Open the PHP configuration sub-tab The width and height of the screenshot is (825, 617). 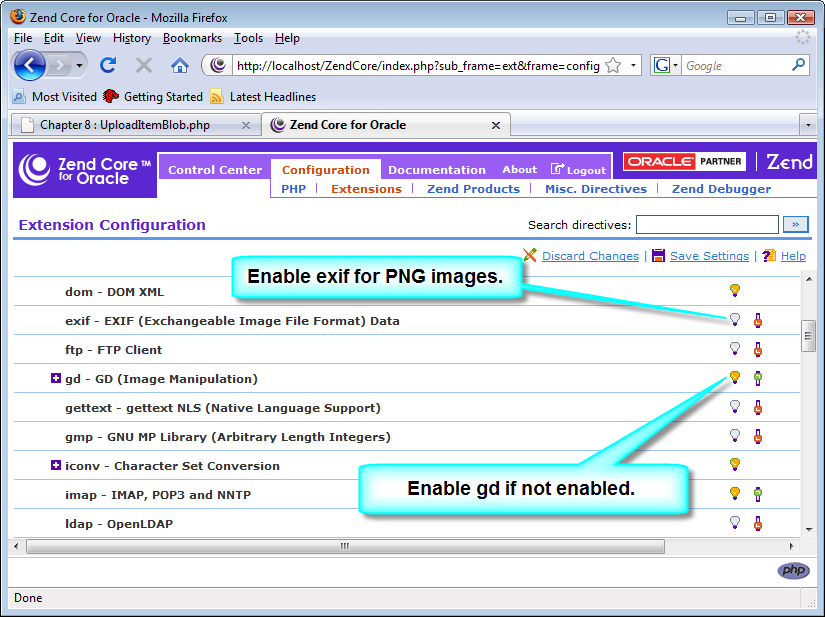point(294,189)
